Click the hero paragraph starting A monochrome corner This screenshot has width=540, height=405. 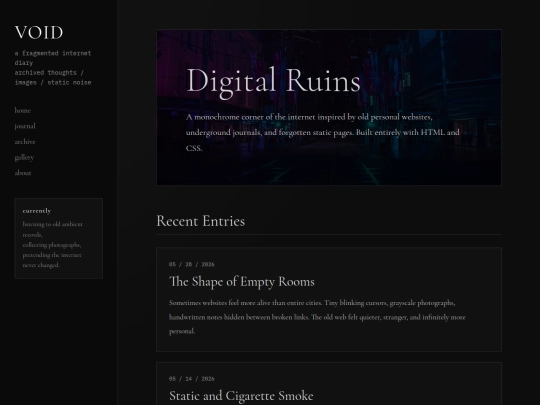click(323, 133)
